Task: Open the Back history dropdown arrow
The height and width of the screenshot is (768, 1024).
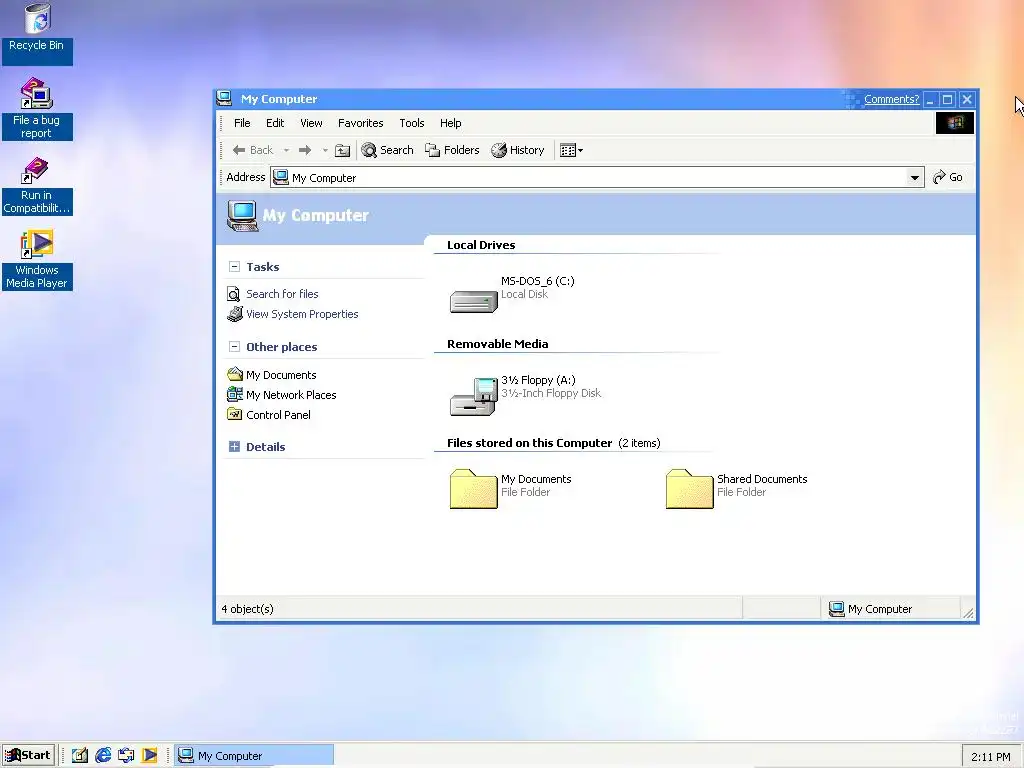Action: tap(286, 150)
